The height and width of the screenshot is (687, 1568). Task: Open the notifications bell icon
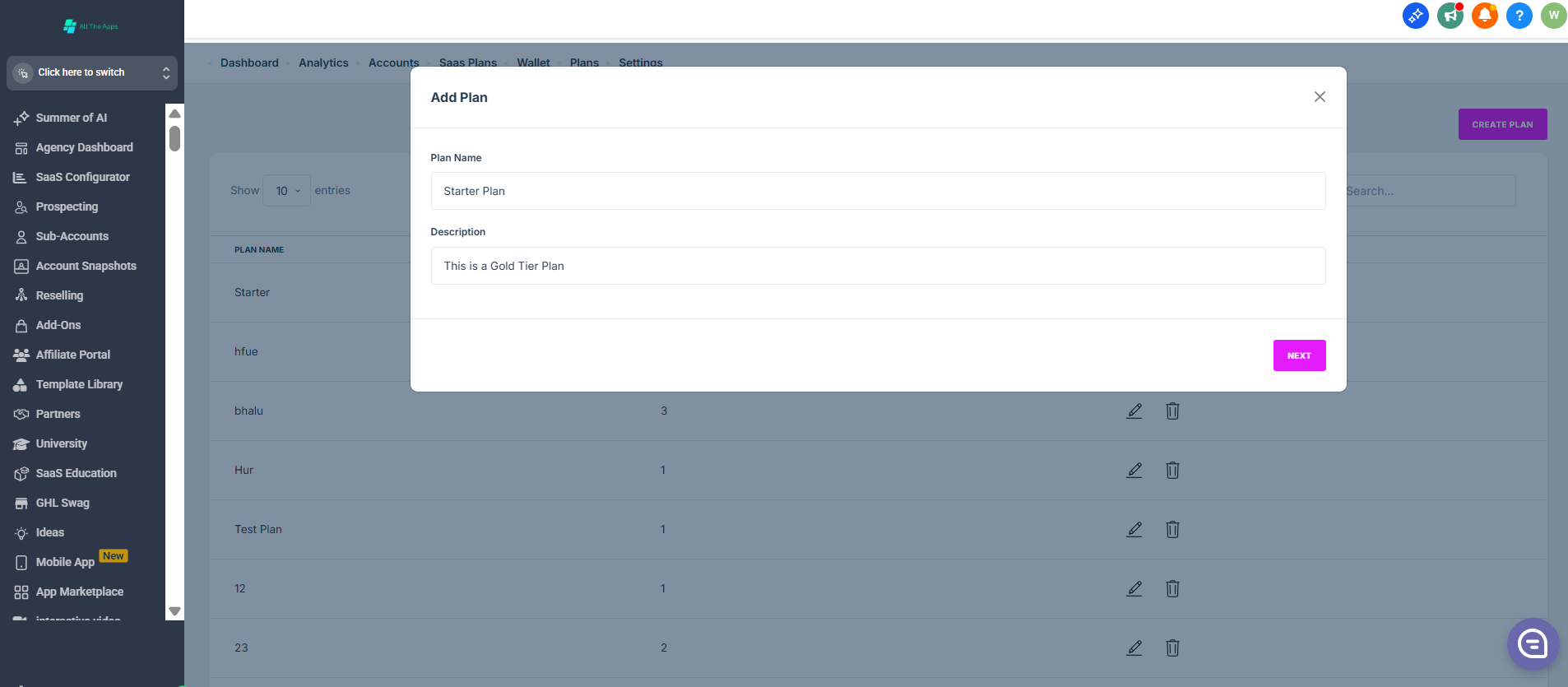tap(1484, 15)
